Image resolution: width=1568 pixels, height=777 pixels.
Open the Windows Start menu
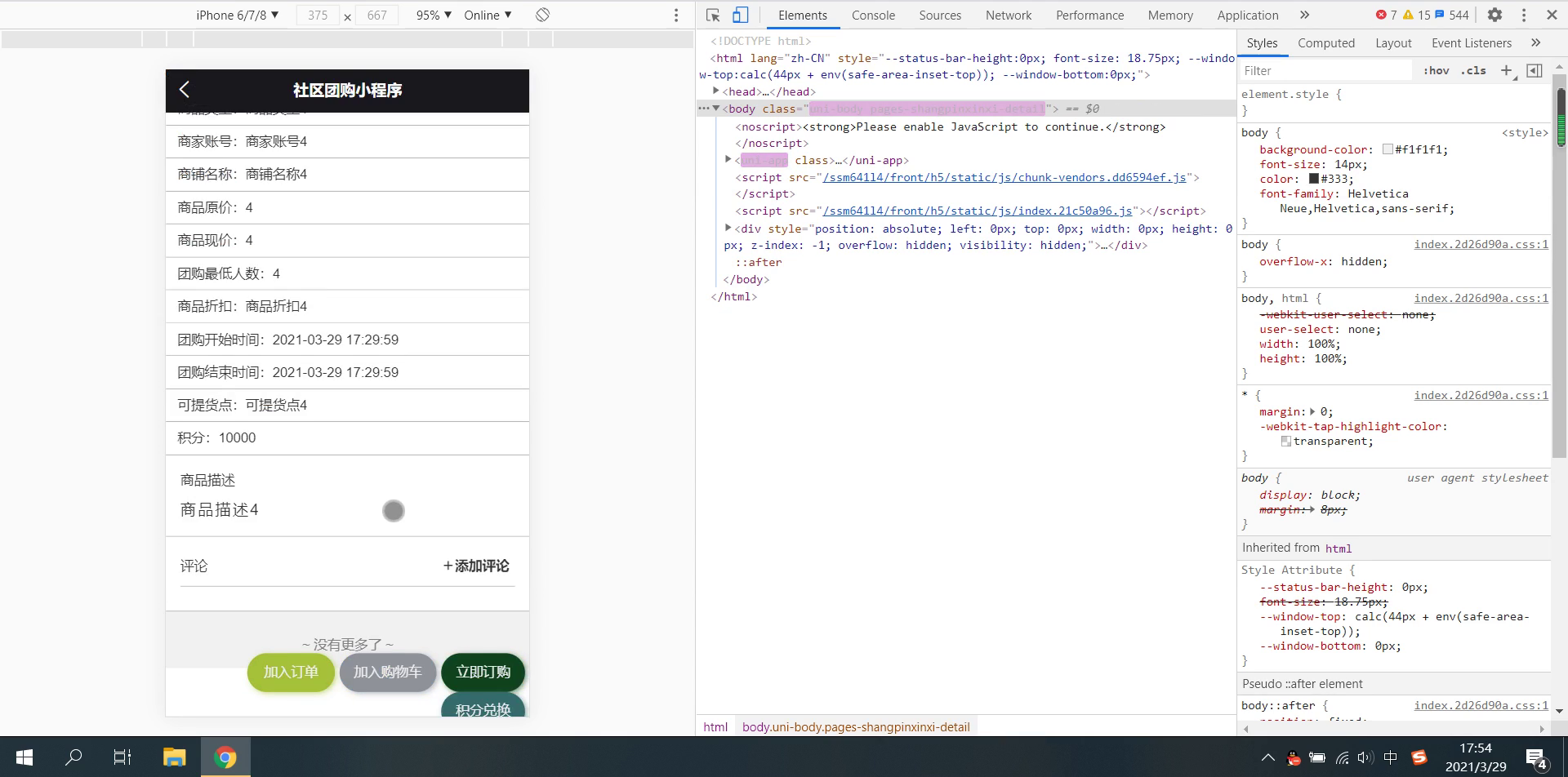coord(24,757)
